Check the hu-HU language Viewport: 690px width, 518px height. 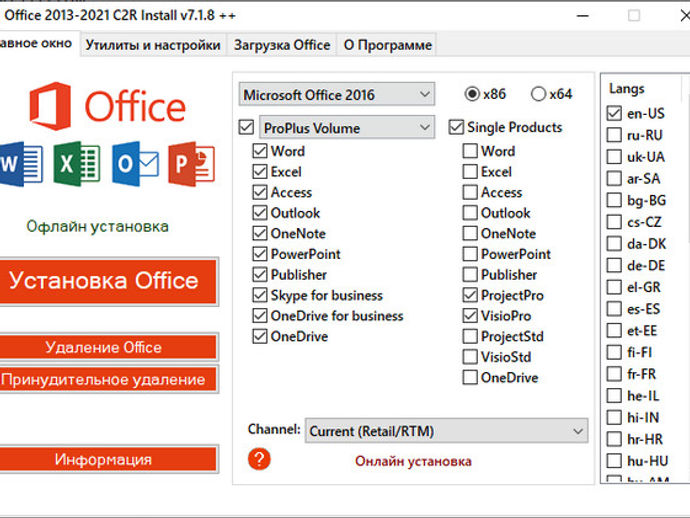pos(614,461)
